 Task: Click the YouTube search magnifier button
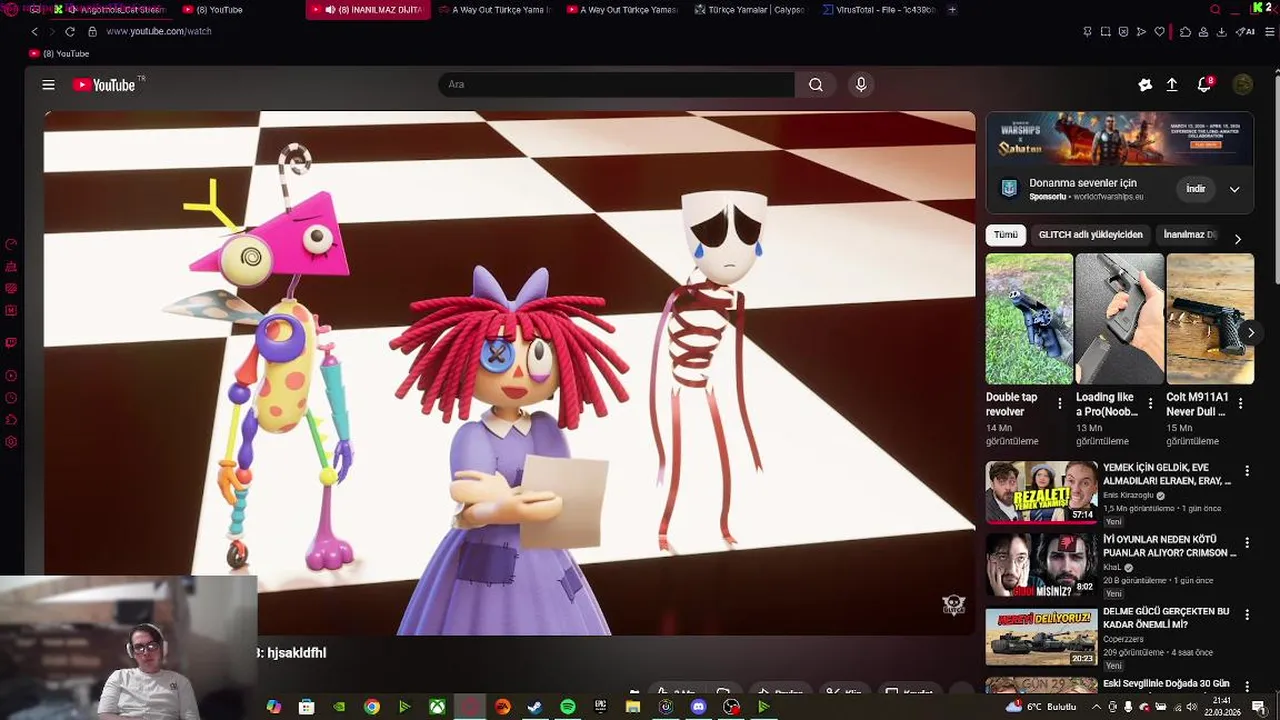[x=816, y=85]
